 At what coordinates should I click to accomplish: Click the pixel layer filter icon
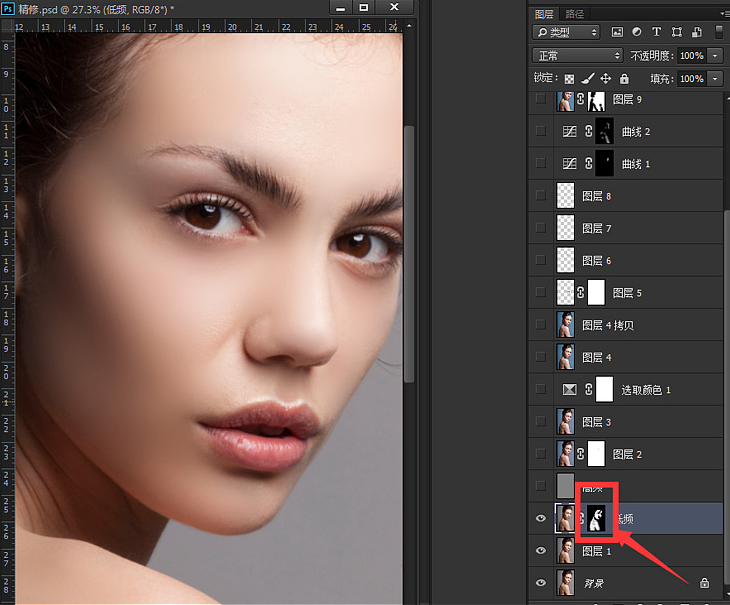click(617, 33)
